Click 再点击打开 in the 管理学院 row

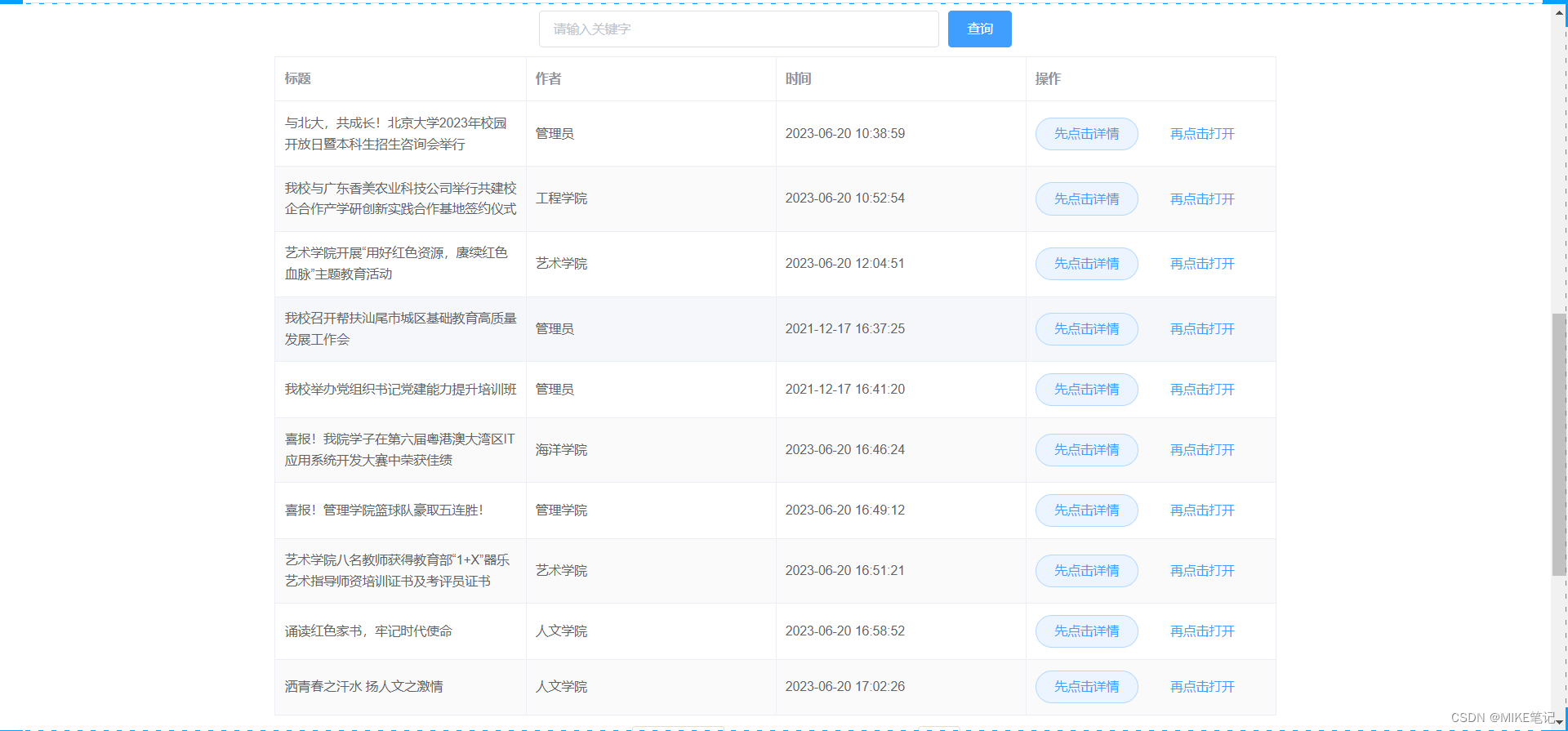click(1202, 510)
